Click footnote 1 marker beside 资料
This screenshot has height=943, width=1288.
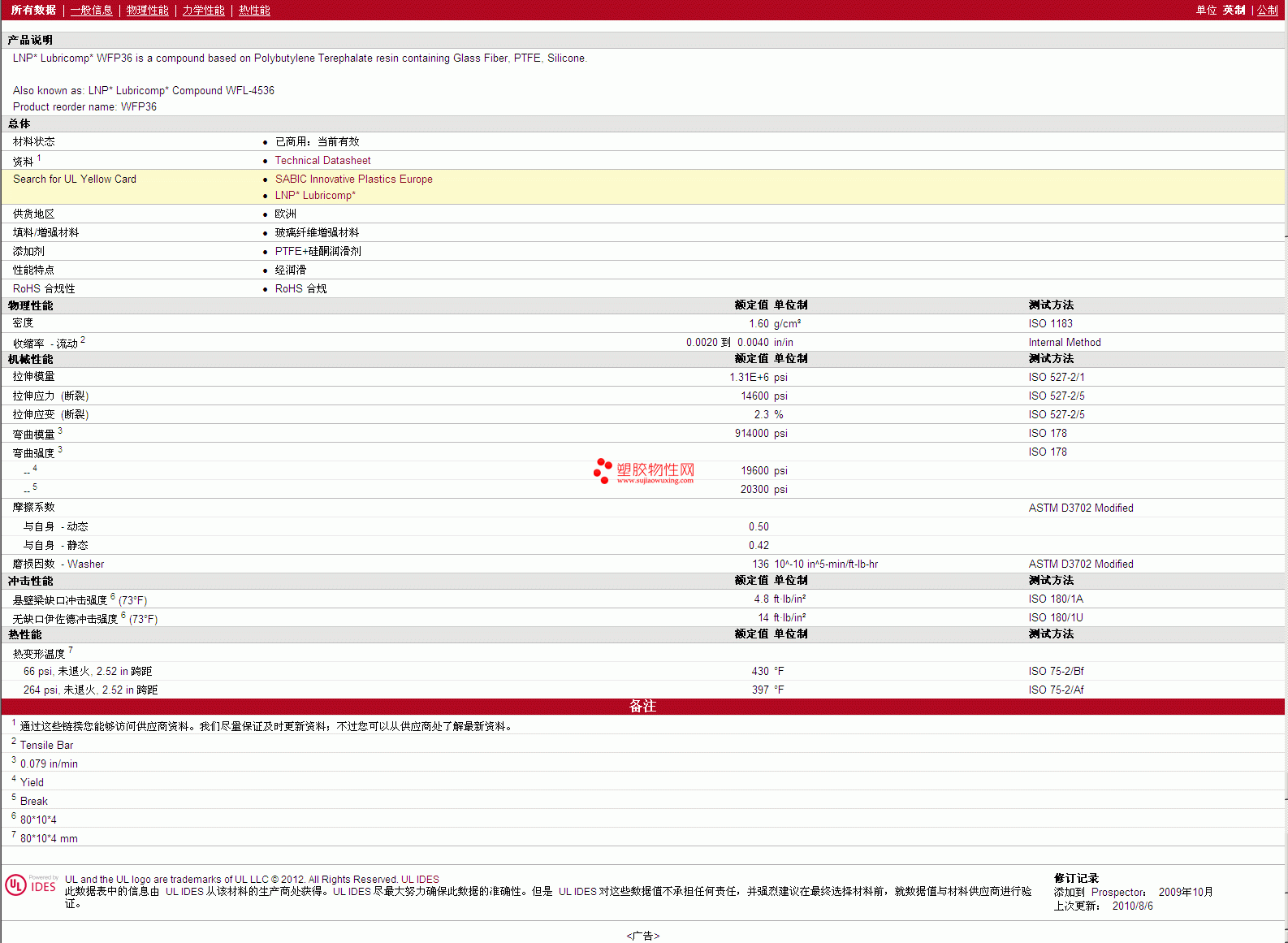click(x=39, y=158)
